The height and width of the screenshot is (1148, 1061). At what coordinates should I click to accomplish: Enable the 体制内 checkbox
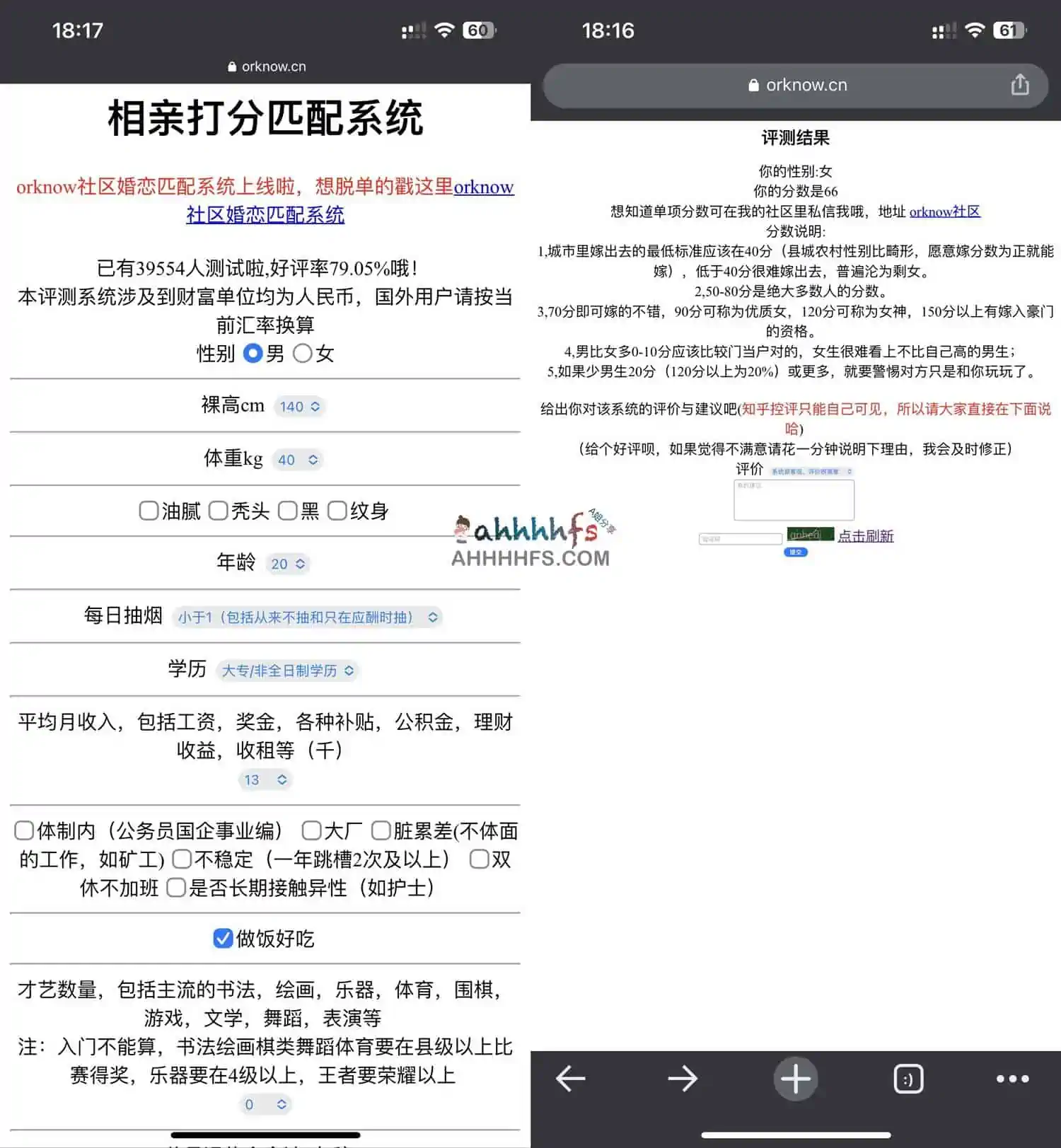(x=24, y=830)
